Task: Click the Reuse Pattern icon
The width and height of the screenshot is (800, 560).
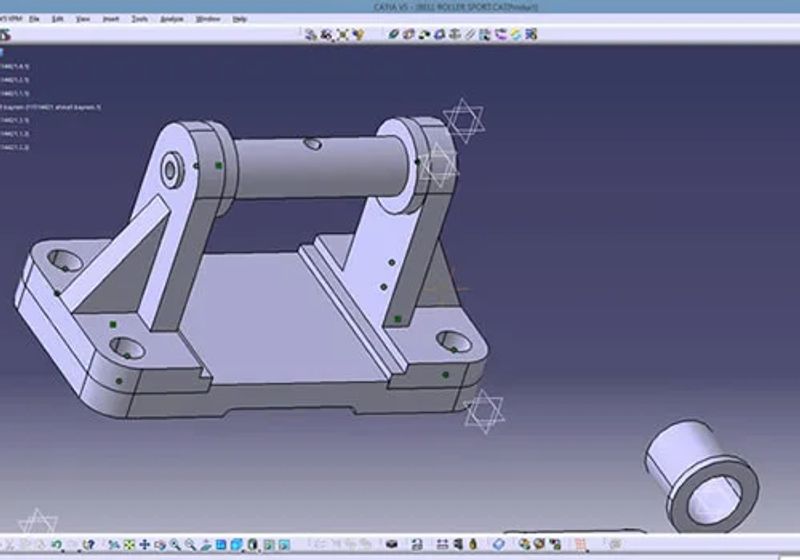Action: 531,34
